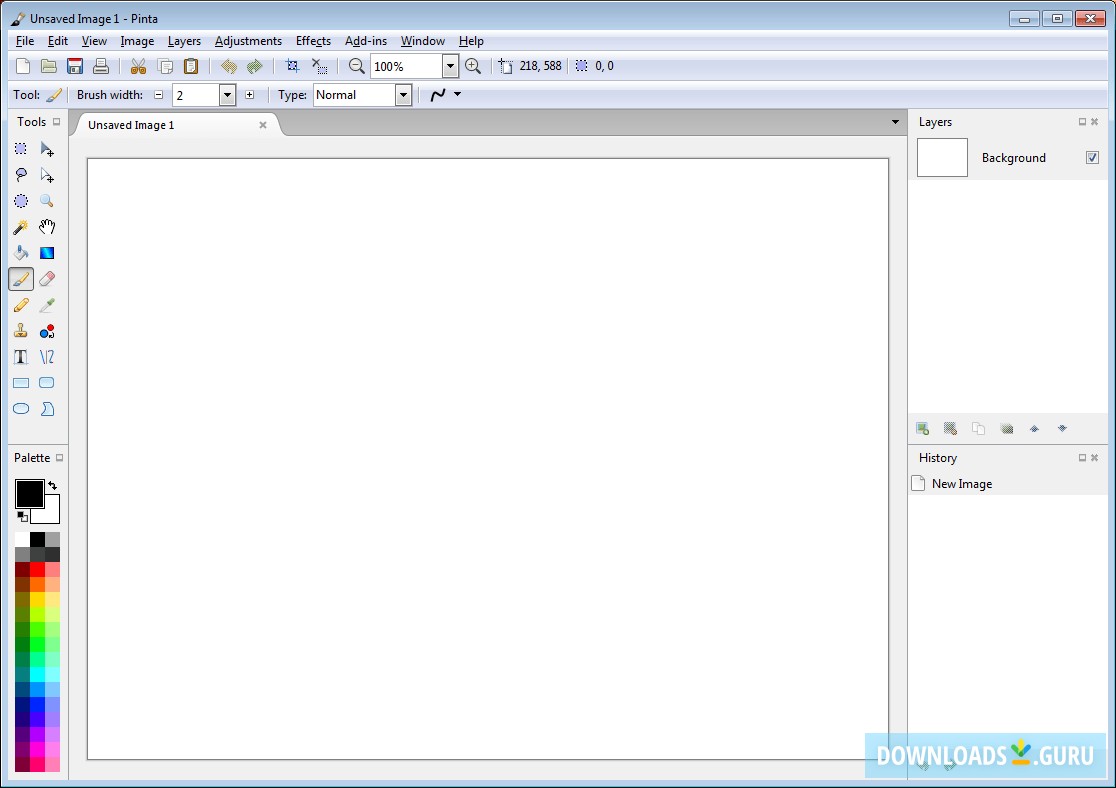Image resolution: width=1116 pixels, height=788 pixels.
Task: Select the Zoom magnifier tool
Action: [x=47, y=201]
